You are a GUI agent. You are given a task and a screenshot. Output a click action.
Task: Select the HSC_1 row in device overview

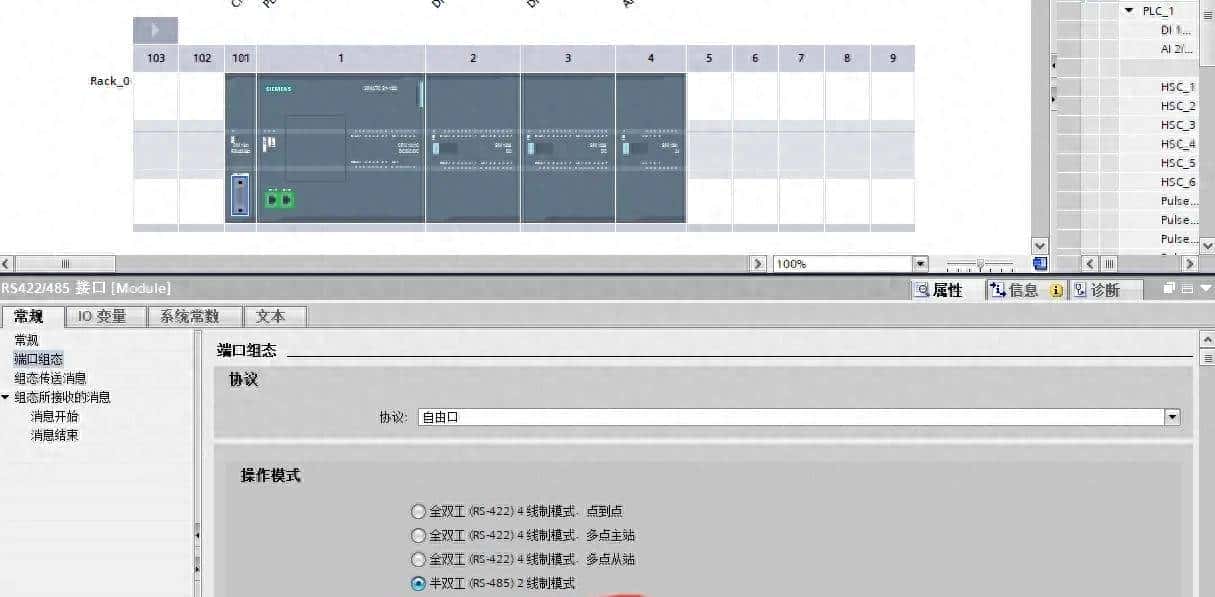1177,87
